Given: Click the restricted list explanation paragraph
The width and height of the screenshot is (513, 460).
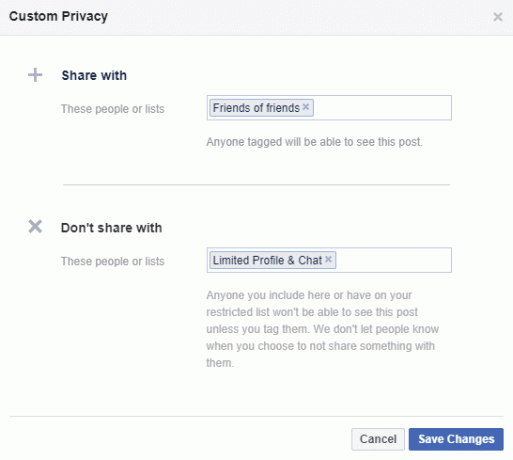Looking at the screenshot, I should coord(322,329).
